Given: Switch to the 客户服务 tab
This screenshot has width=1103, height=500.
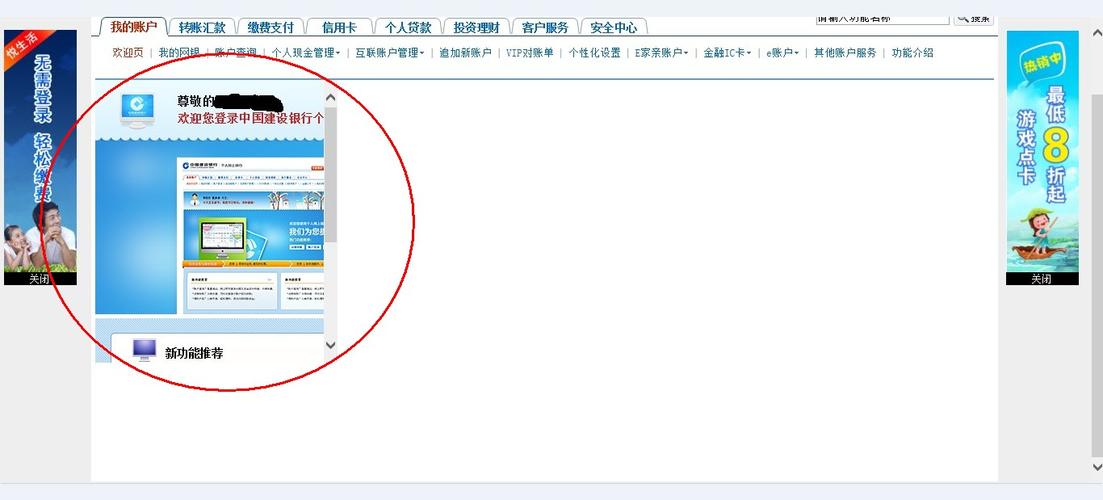Looking at the screenshot, I should pyautogui.click(x=544, y=27).
